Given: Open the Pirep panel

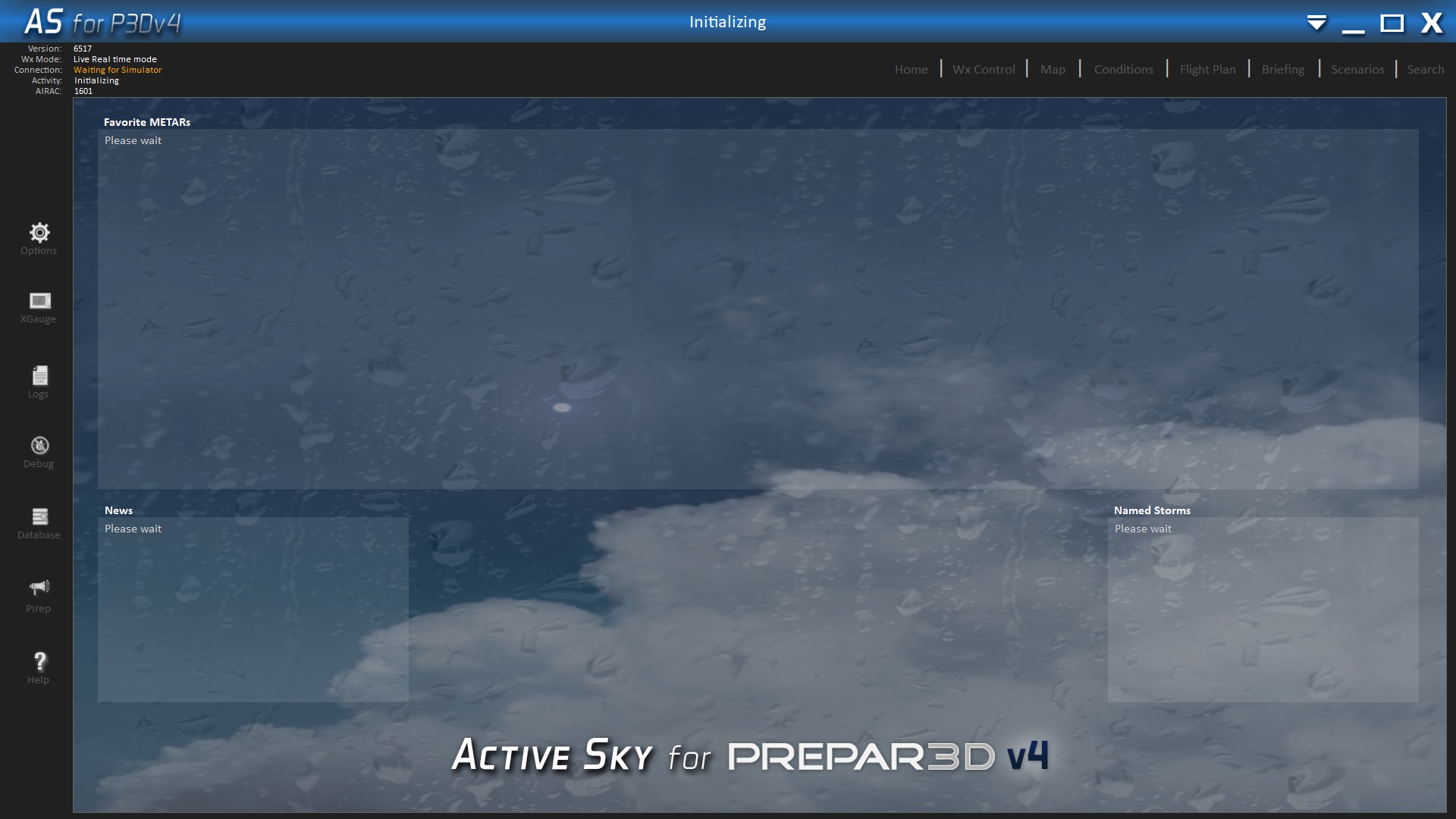Looking at the screenshot, I should click(x=38, y=595).
